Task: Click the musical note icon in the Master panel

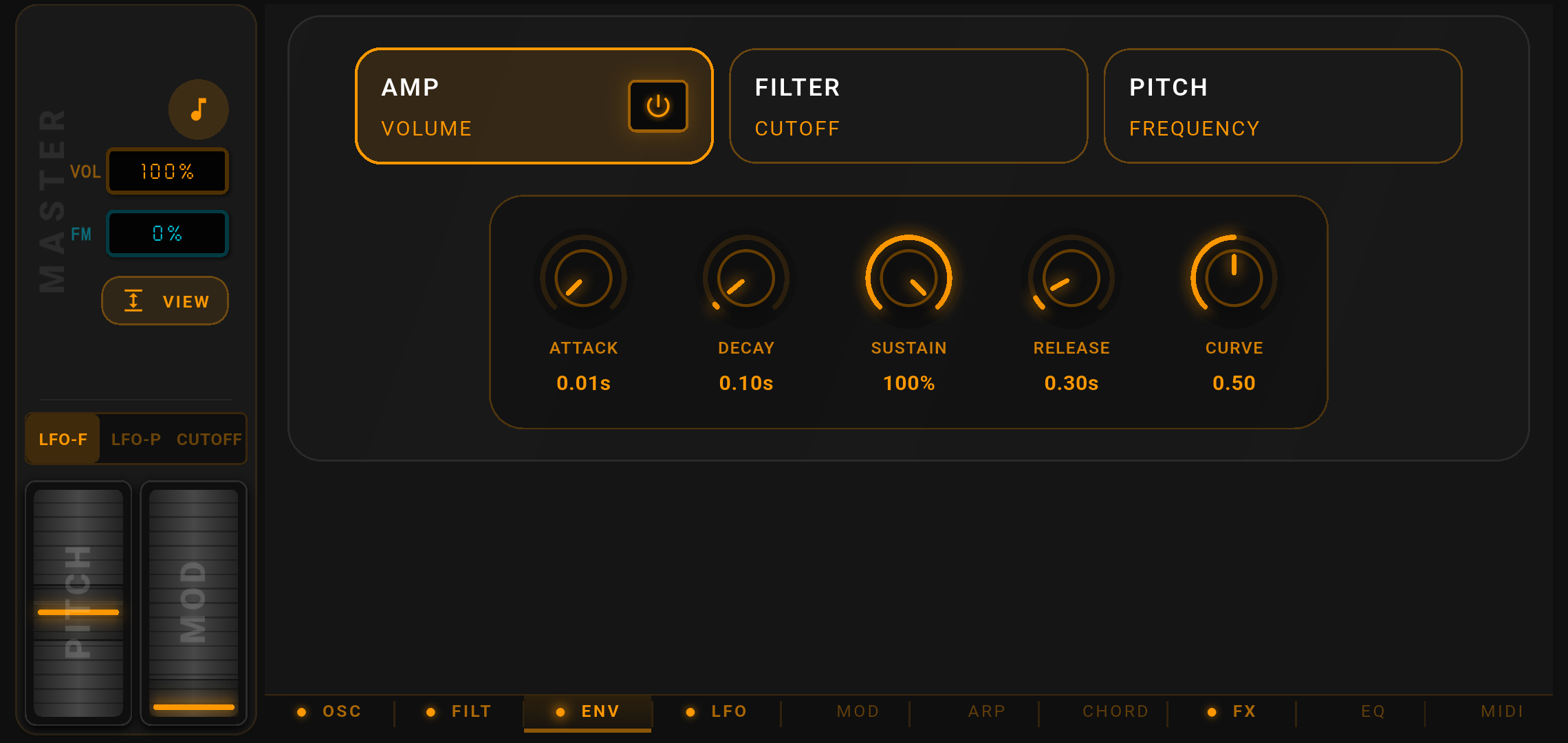Action: pyautogui.click(x=199, y=109)
